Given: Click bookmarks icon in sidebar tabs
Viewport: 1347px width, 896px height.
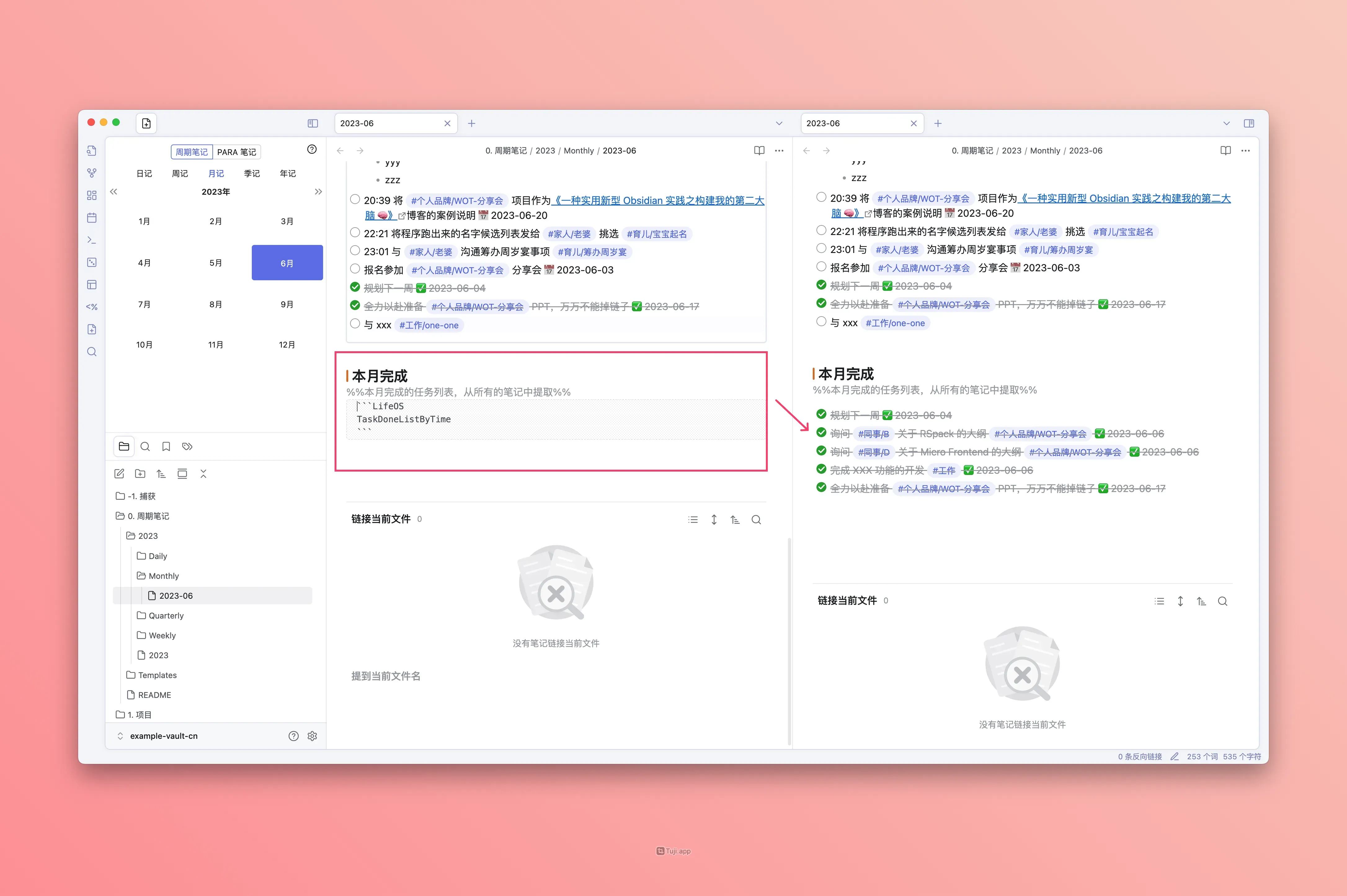Looking at the screenshot, I should [x=166, y=446].
